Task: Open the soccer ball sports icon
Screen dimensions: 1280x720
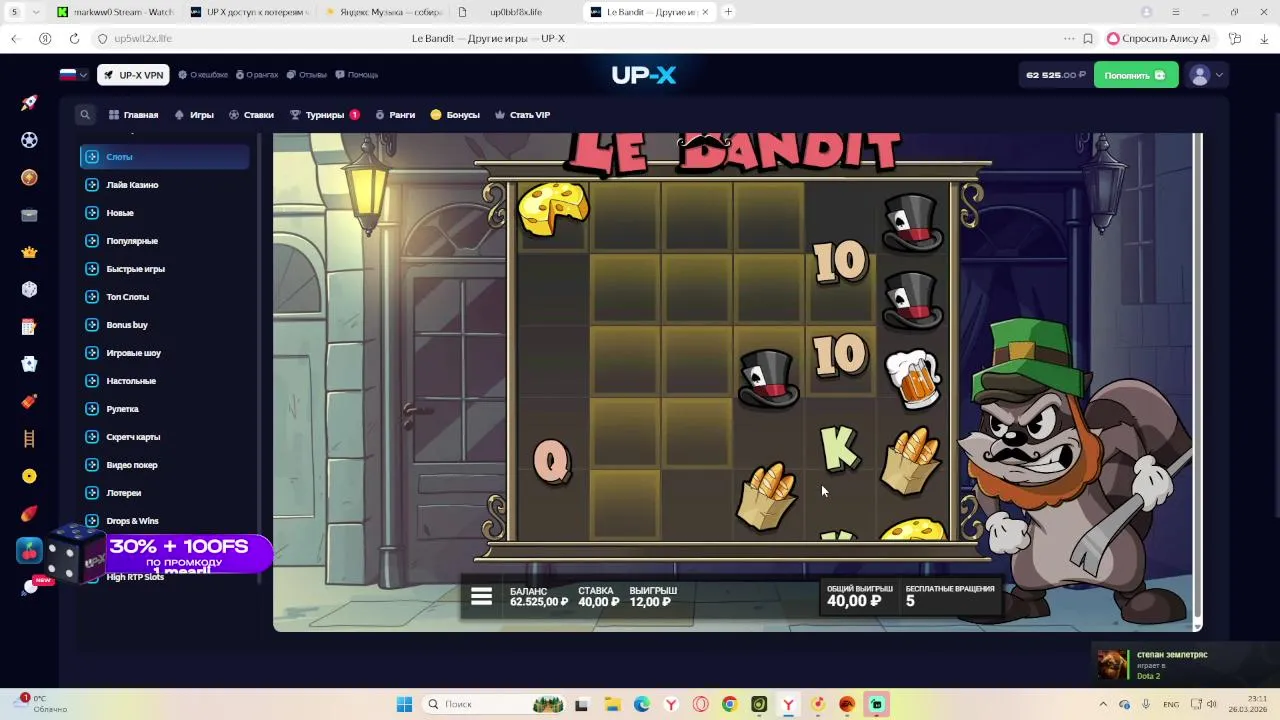Action: point(29,140)
